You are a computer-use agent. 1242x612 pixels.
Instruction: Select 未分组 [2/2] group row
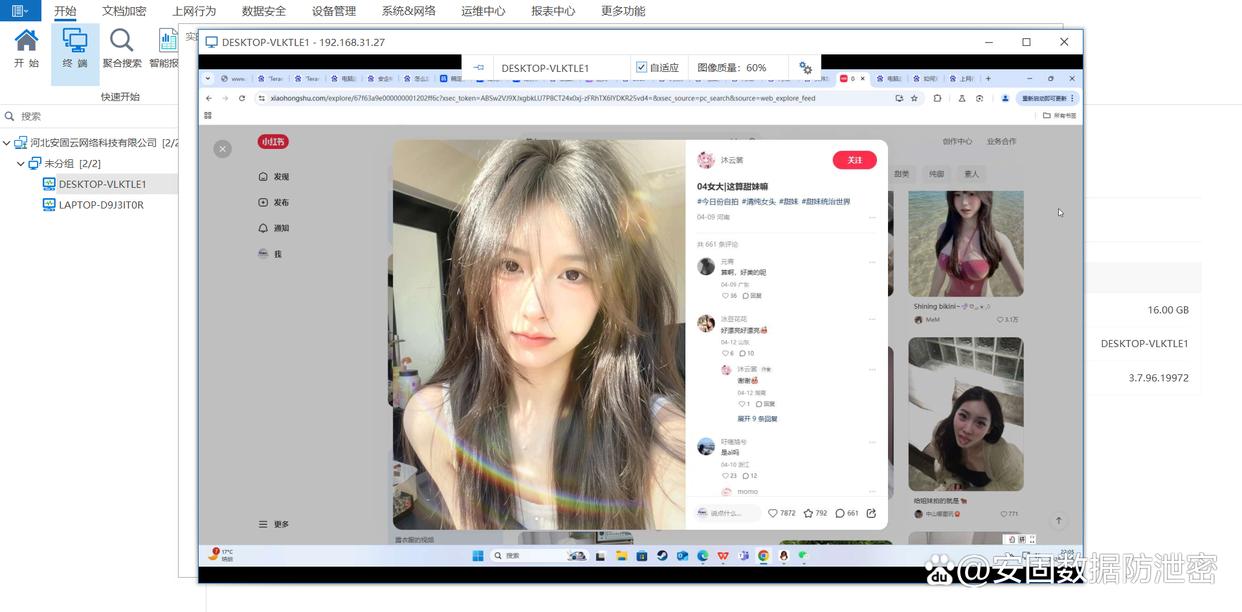pyautogui.click(x=72, y=163)
